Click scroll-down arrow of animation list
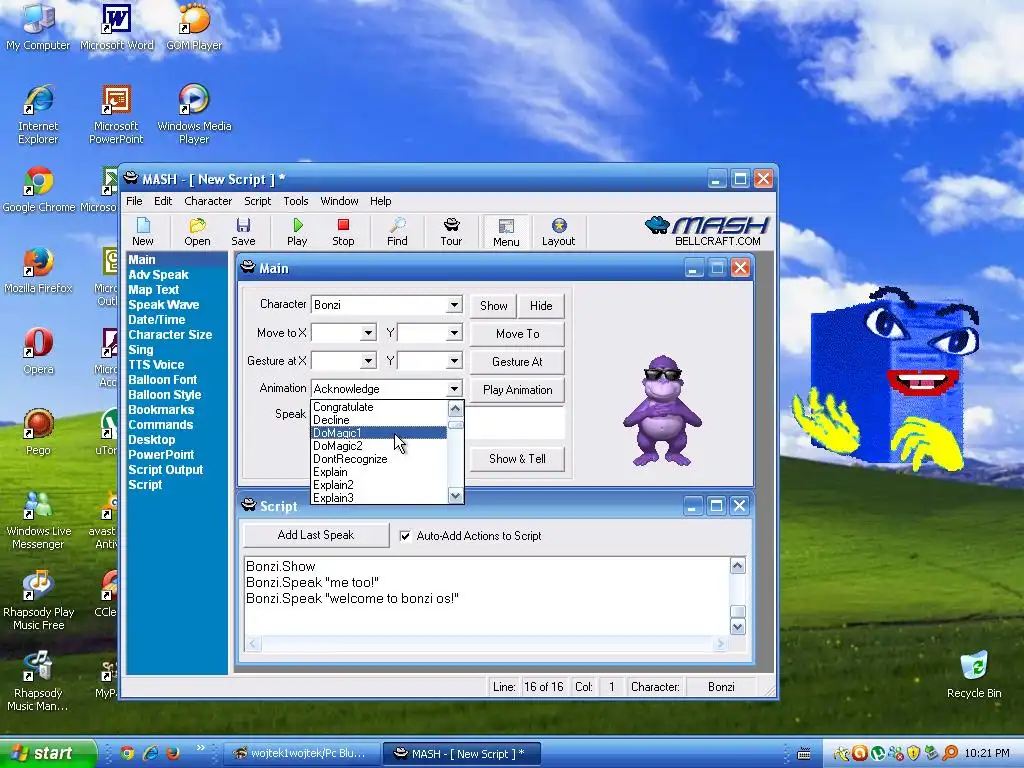1024x768 pixels. (455, 496)
